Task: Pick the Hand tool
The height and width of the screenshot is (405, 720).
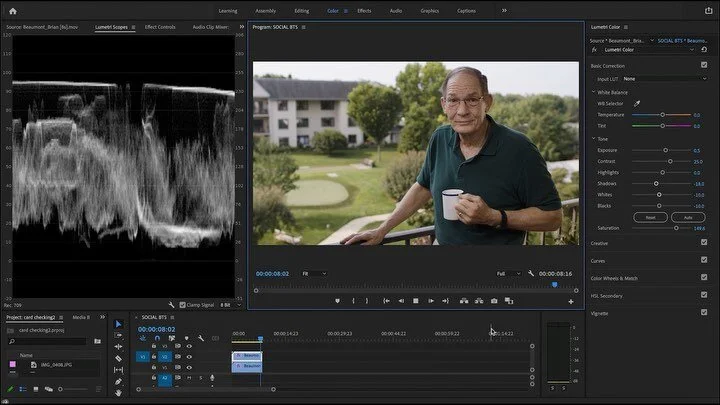Action: click(118, 392)
